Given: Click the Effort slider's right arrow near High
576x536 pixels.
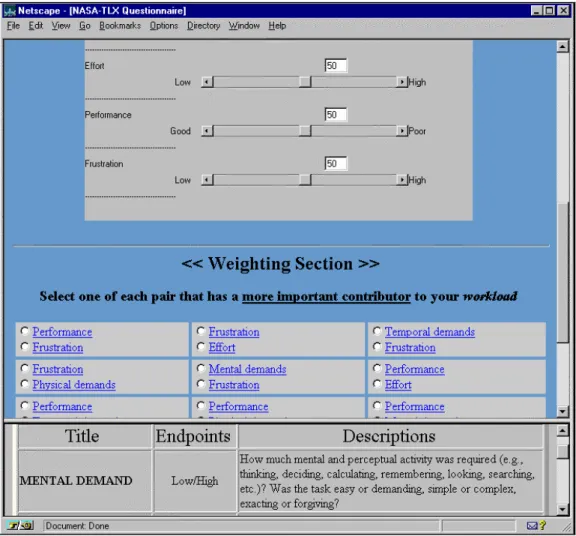Looking at the screenshot, I should tap(402, 82).
